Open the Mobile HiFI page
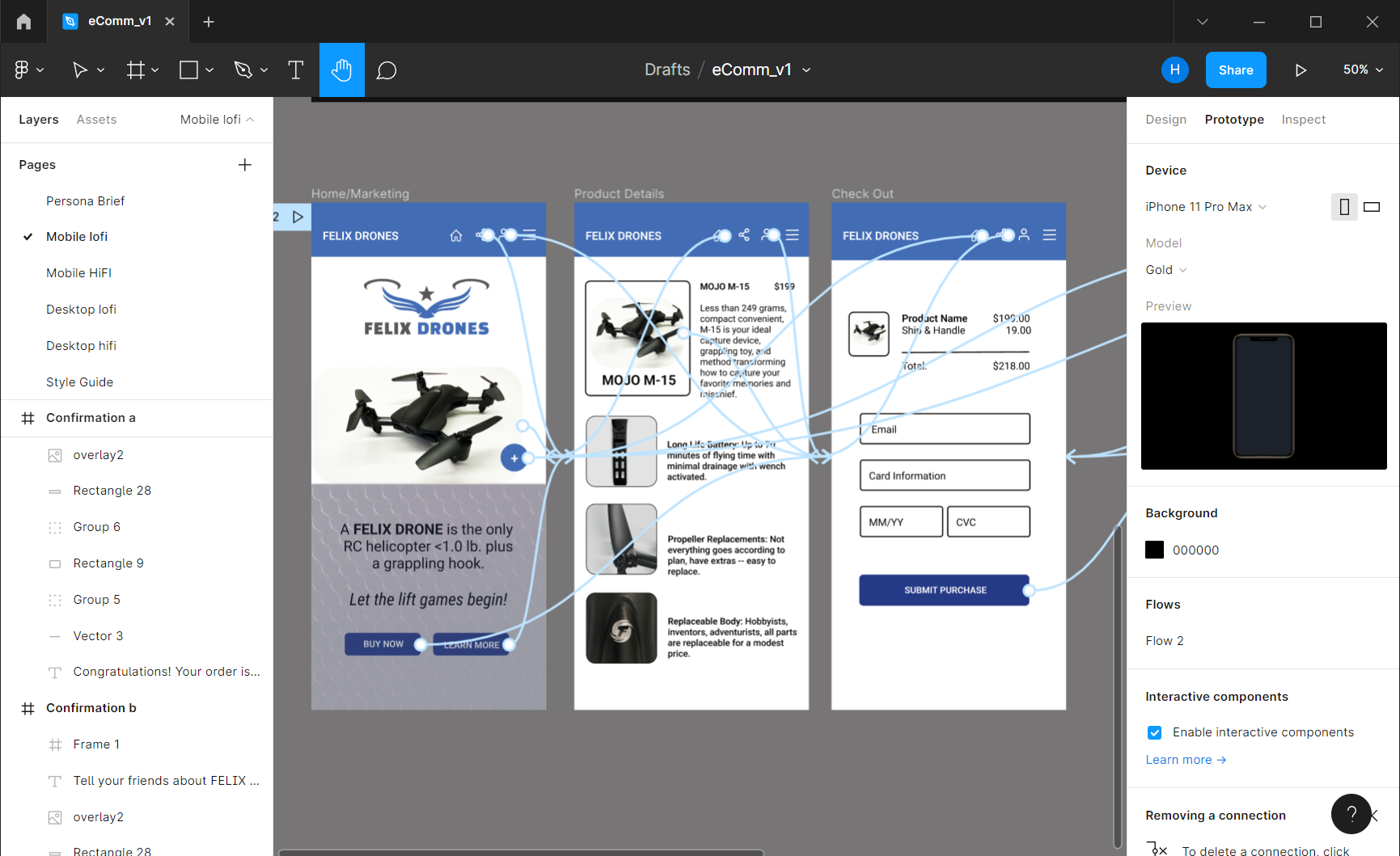This screenshot has height=856, width=1400. tap(78, 273)
